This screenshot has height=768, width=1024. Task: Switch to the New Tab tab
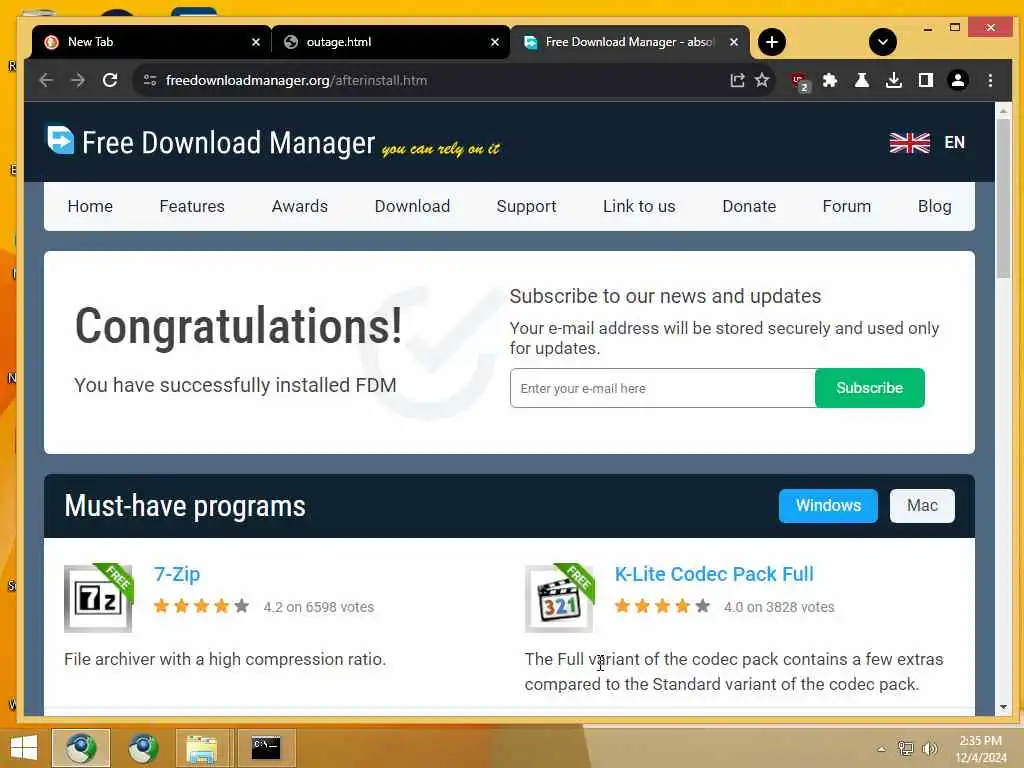[151, 42]
